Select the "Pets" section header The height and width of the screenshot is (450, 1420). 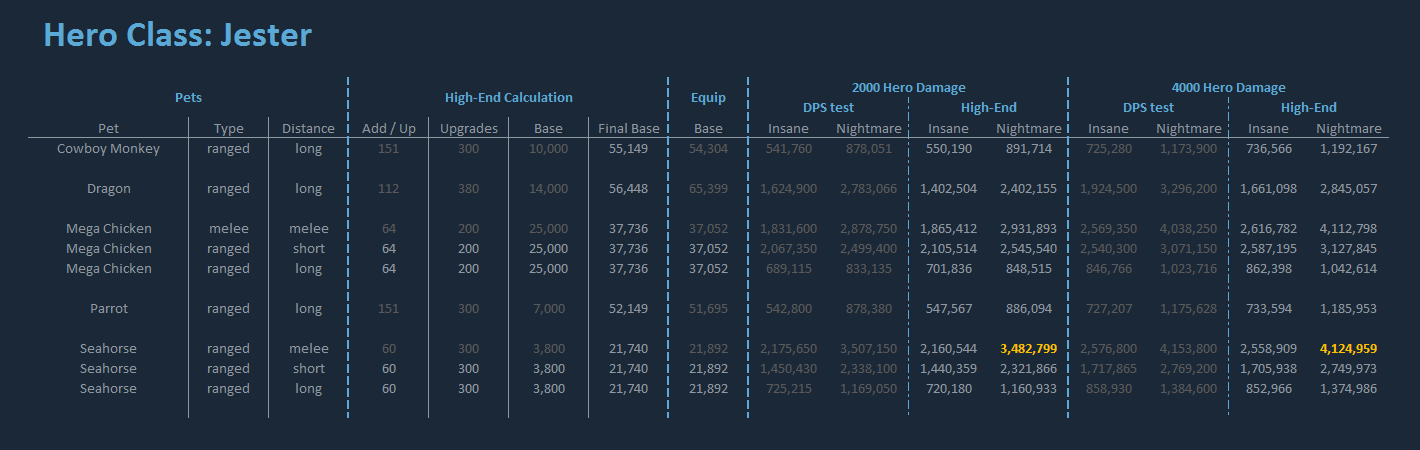[188, 98]
